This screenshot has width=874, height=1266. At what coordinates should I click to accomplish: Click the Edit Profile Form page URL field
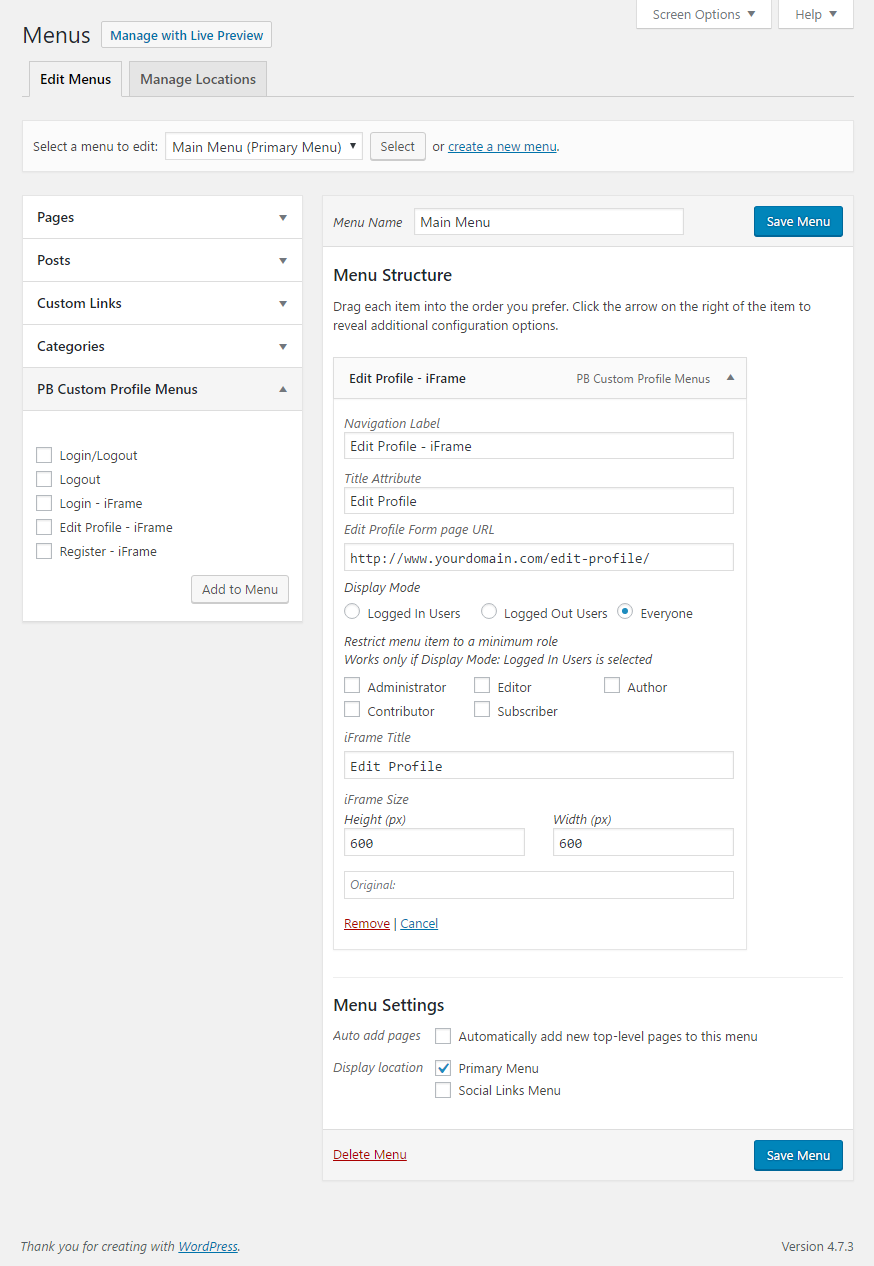(539, 557)
